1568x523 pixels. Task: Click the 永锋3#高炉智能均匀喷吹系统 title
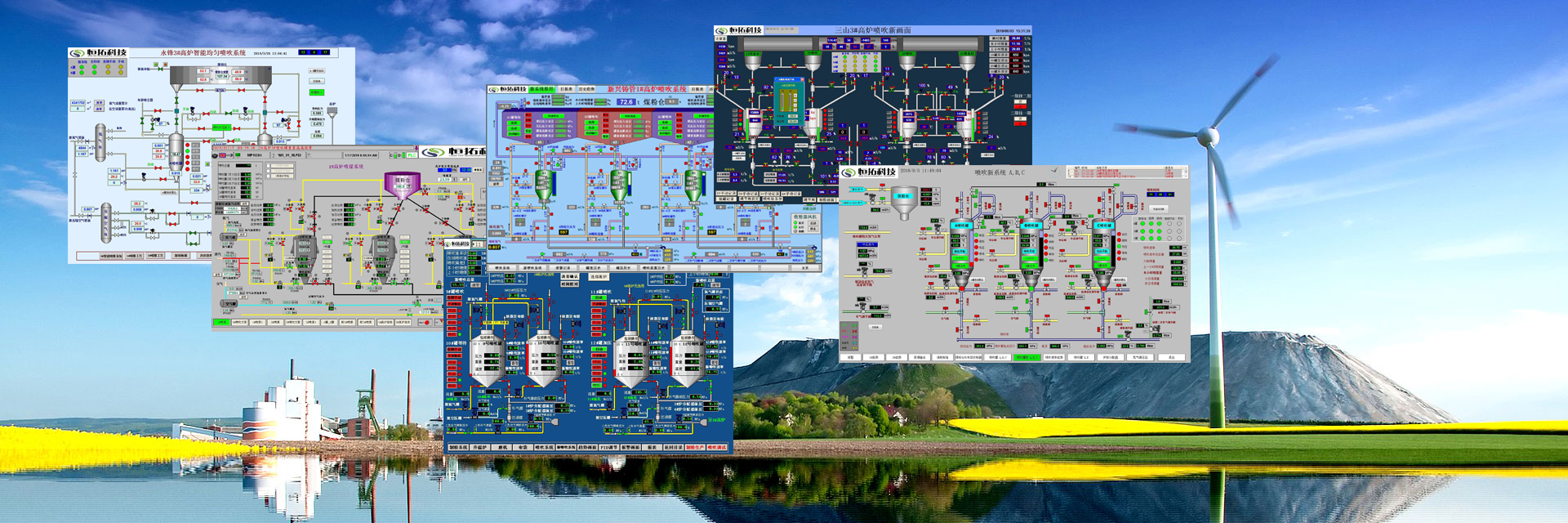tap(203, 53)
